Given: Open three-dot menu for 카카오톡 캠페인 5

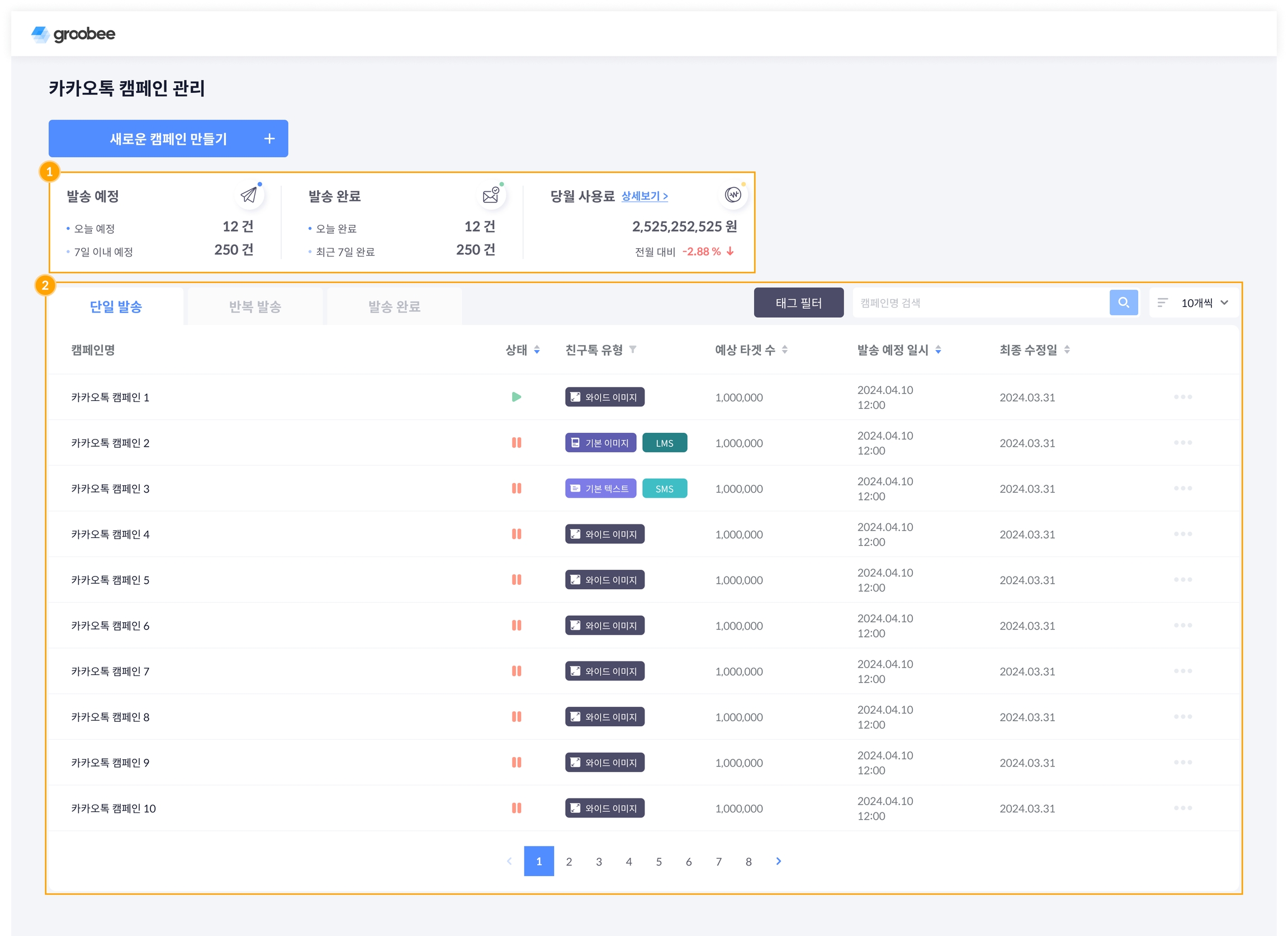Looking at the screenshot, I should point(1182,579).
